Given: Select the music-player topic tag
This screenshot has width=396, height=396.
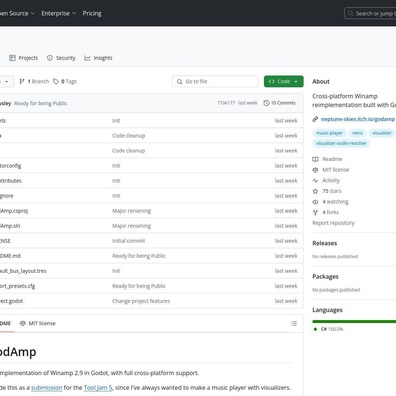Looking at the screenshot, I should pyautogui.click(x=329, y=133).
